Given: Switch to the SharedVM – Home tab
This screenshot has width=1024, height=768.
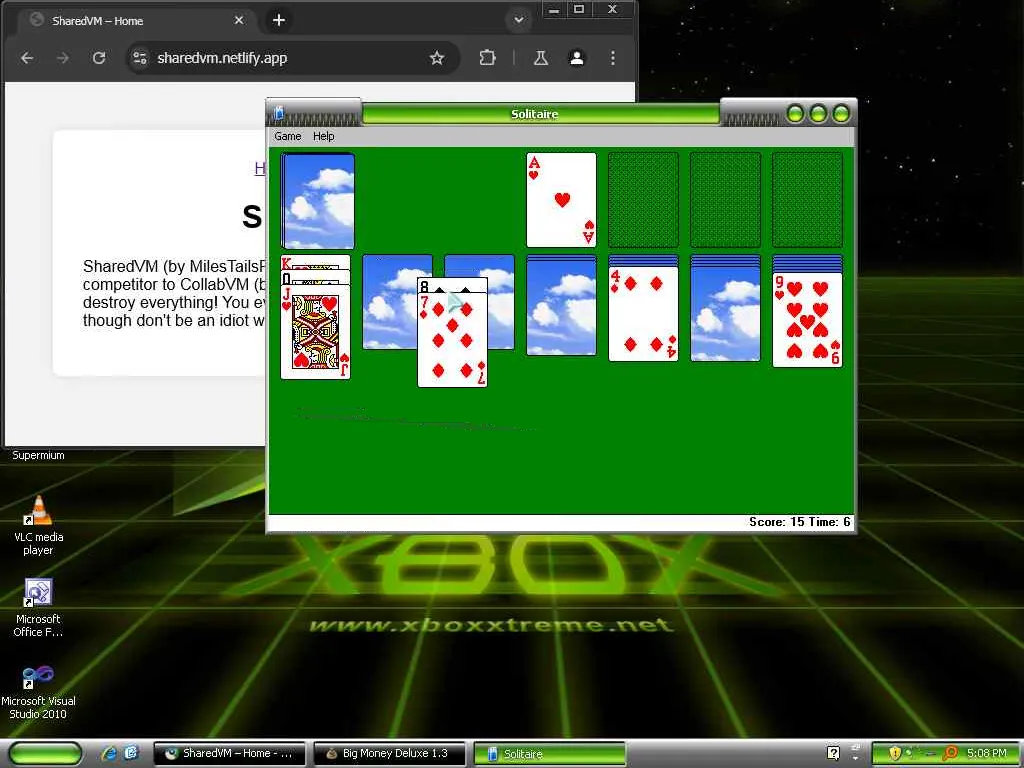Looking at the screenshot, I should [x=136, y=21].
